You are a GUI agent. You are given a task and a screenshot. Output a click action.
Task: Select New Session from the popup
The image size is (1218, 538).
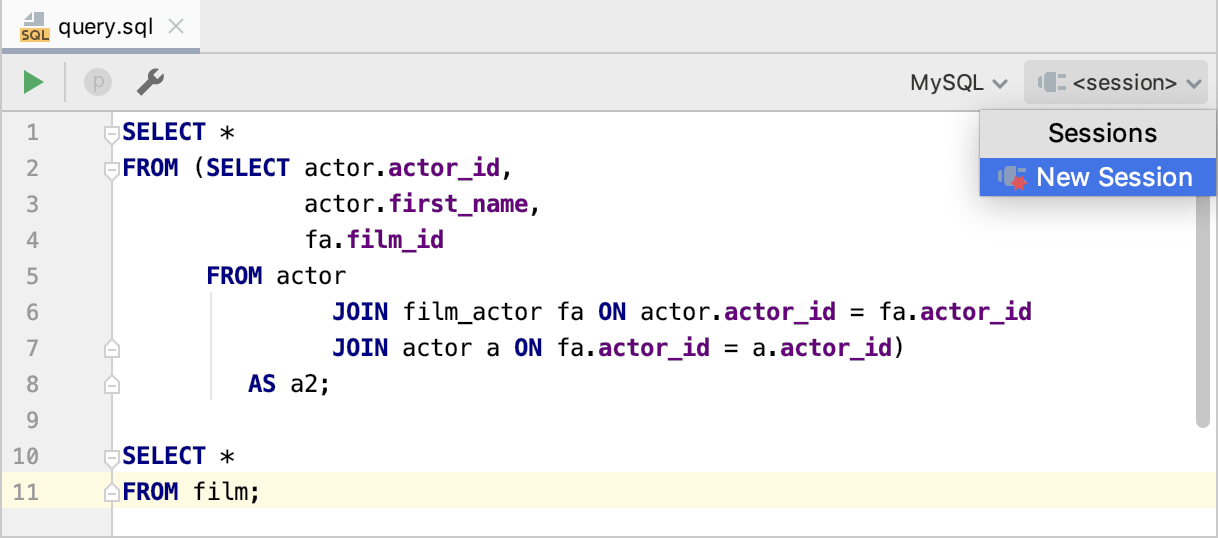coord(1098,177)
